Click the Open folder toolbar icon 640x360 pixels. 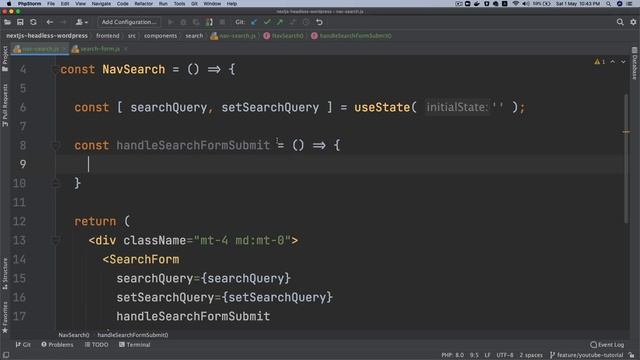7,22
